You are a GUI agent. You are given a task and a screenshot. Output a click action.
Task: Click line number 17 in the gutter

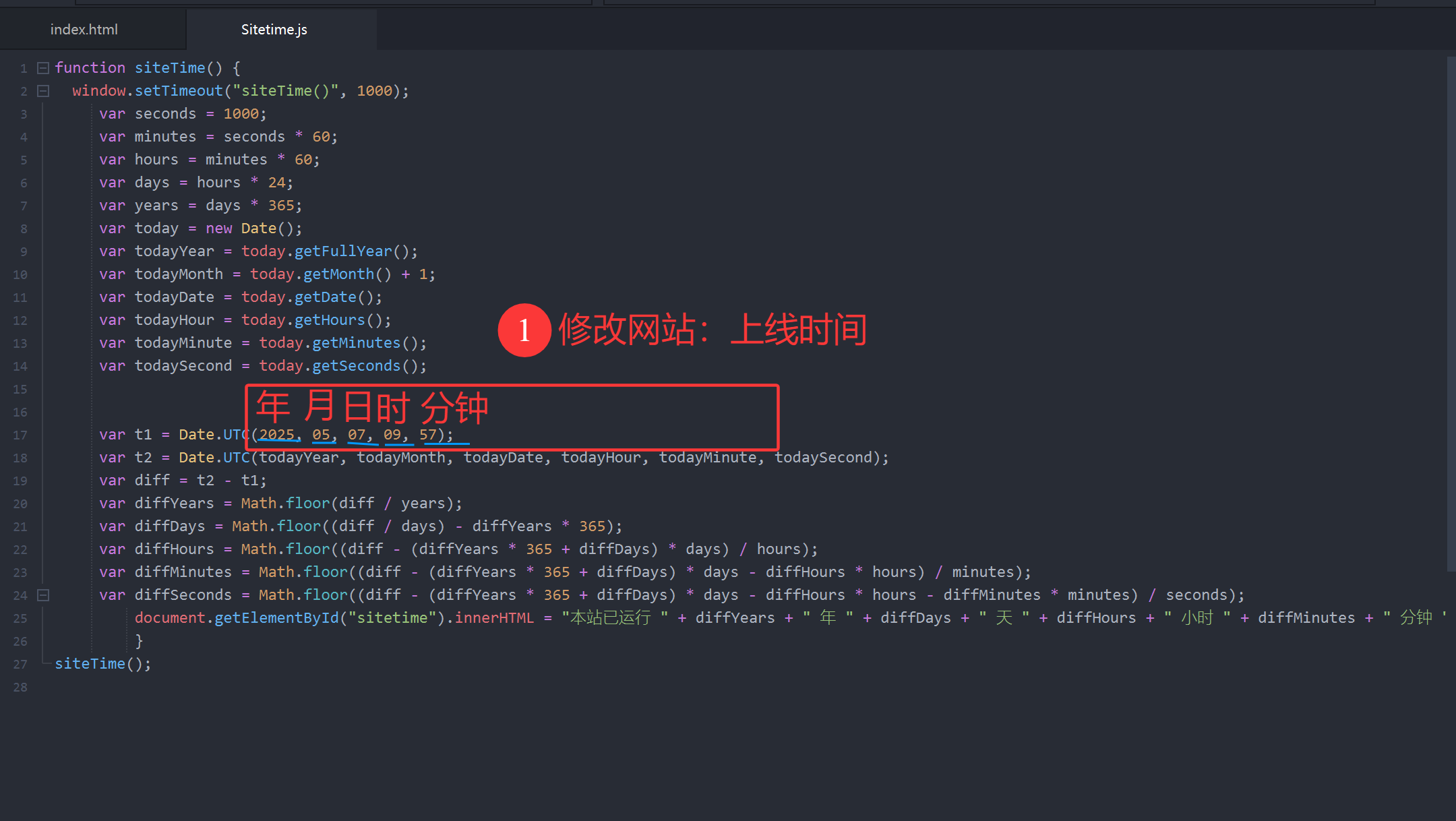(20, 435)
